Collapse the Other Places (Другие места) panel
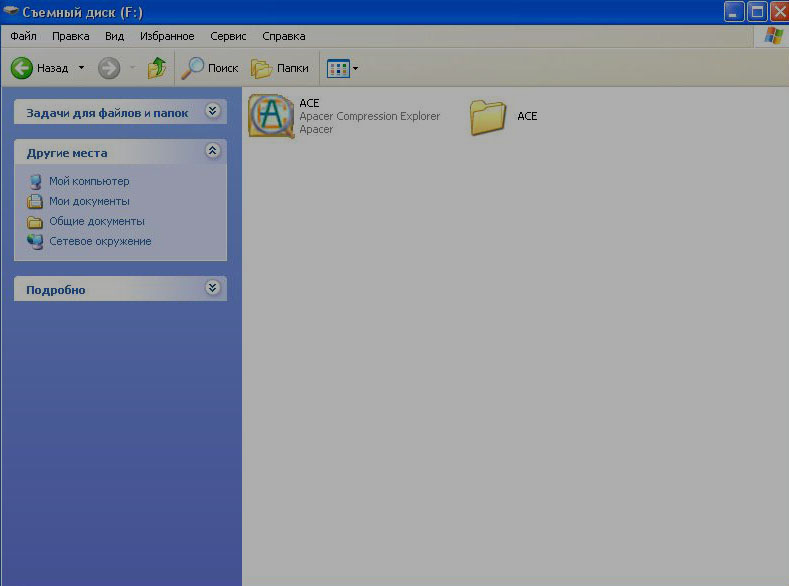 click(212, 151)
